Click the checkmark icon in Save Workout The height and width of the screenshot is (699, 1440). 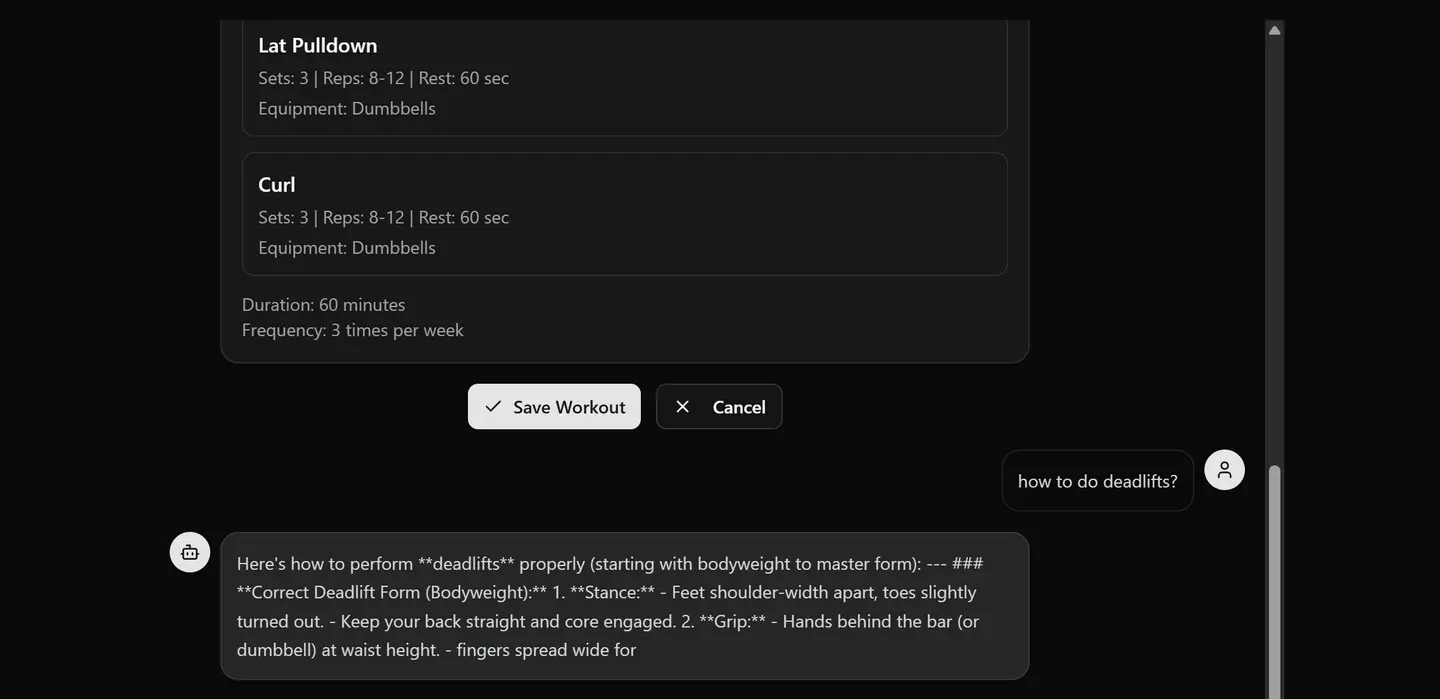(493, 407)
